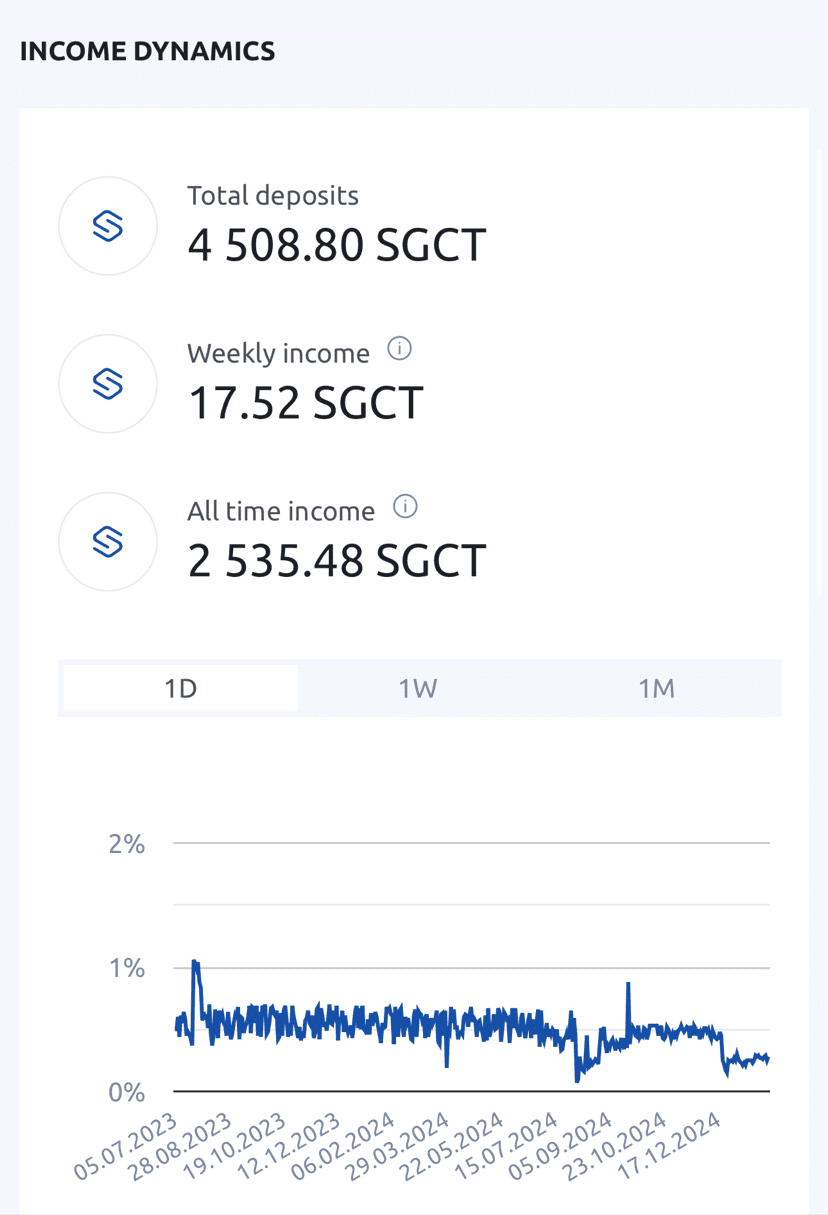Open the All time income info icon
Viewport: 828px width, 1215px height.
click(404, 508)
